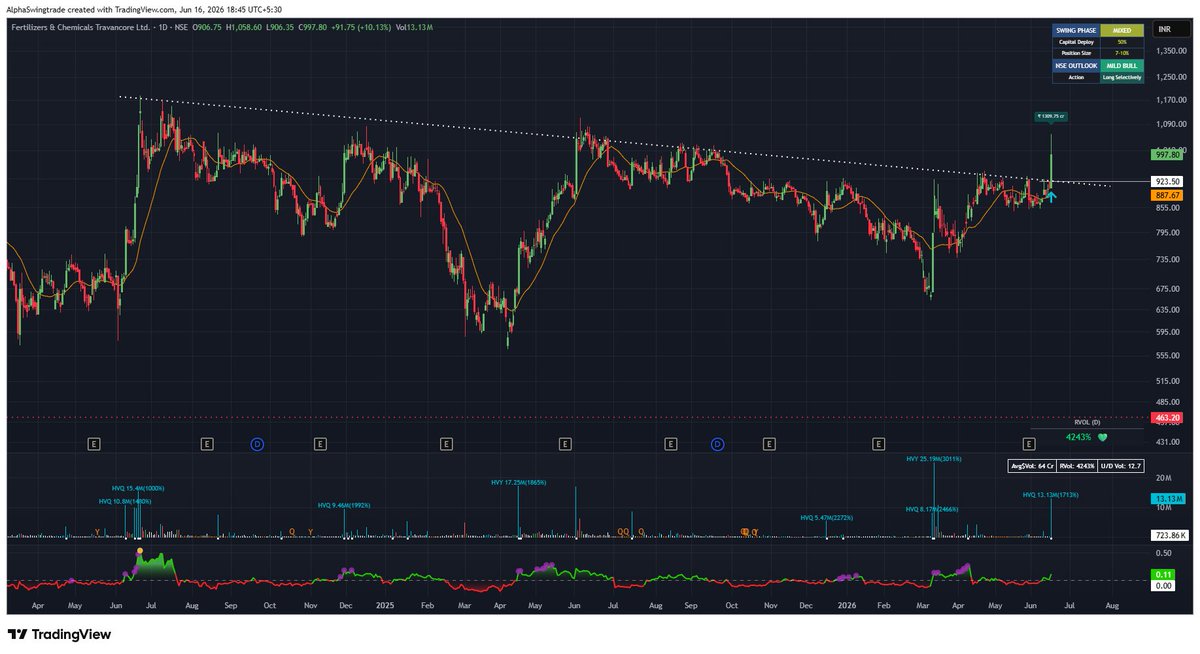
Task: Click the MILD BULL outlook cell
Action: pos(1121,65)
